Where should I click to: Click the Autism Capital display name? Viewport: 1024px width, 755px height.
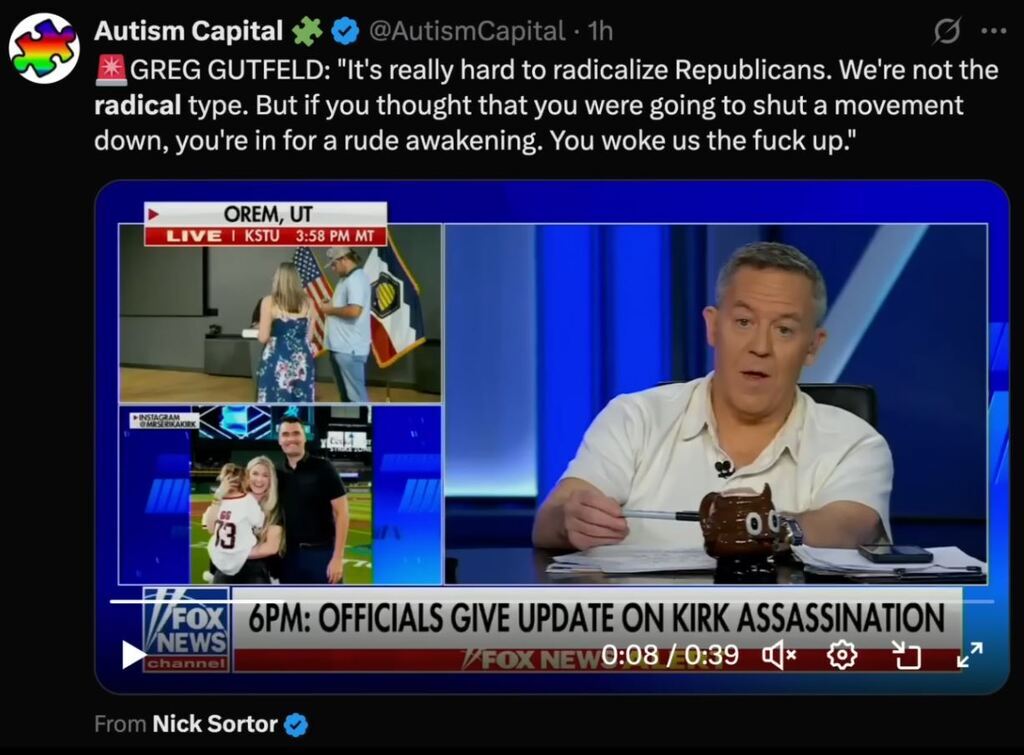coord(188,31)
